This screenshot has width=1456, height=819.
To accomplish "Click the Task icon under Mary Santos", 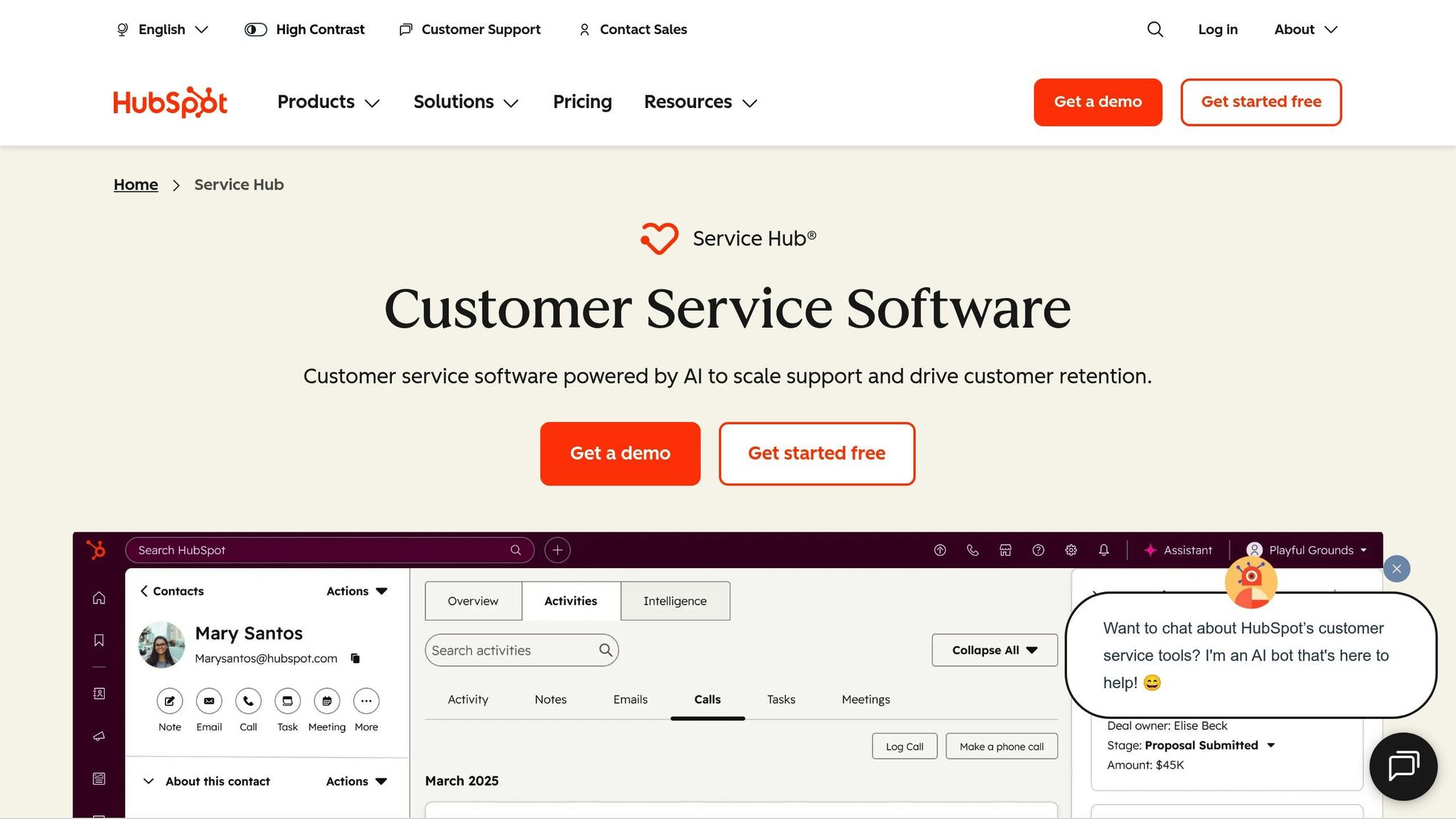I will point(287,701).
